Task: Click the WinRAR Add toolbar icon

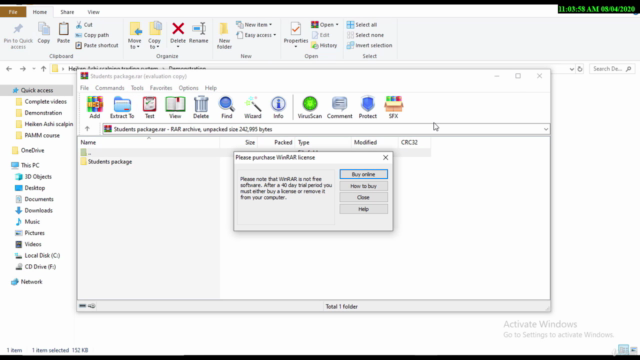Action: (x=95, y=107)
